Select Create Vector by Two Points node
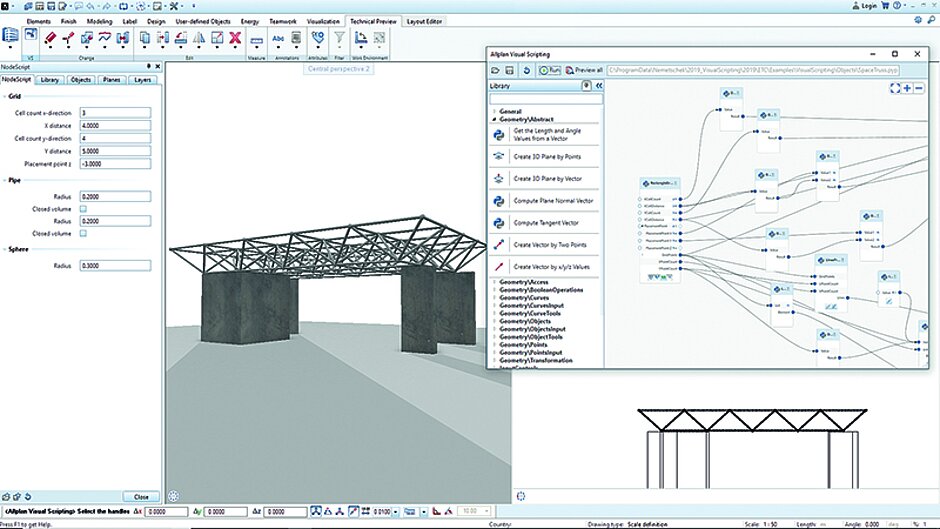This screenshot has height=529, width=940. pos(547,245)
